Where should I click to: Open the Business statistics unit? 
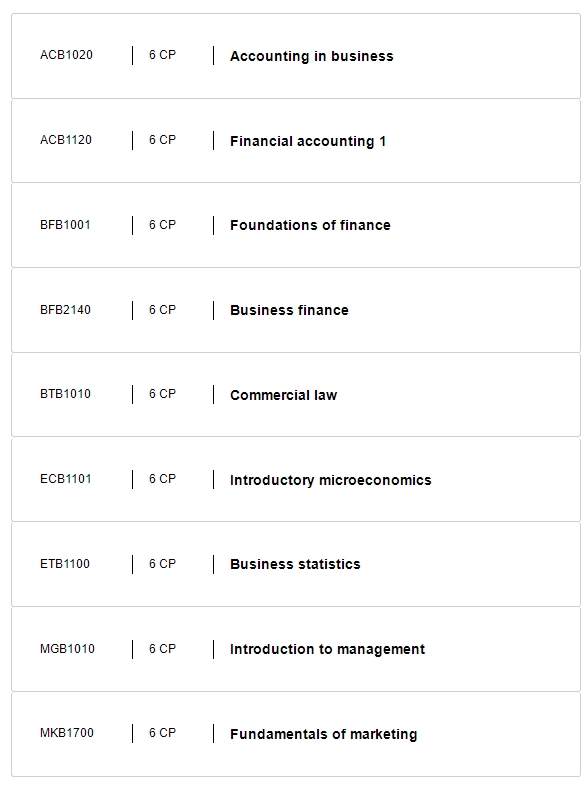(295, 564)
